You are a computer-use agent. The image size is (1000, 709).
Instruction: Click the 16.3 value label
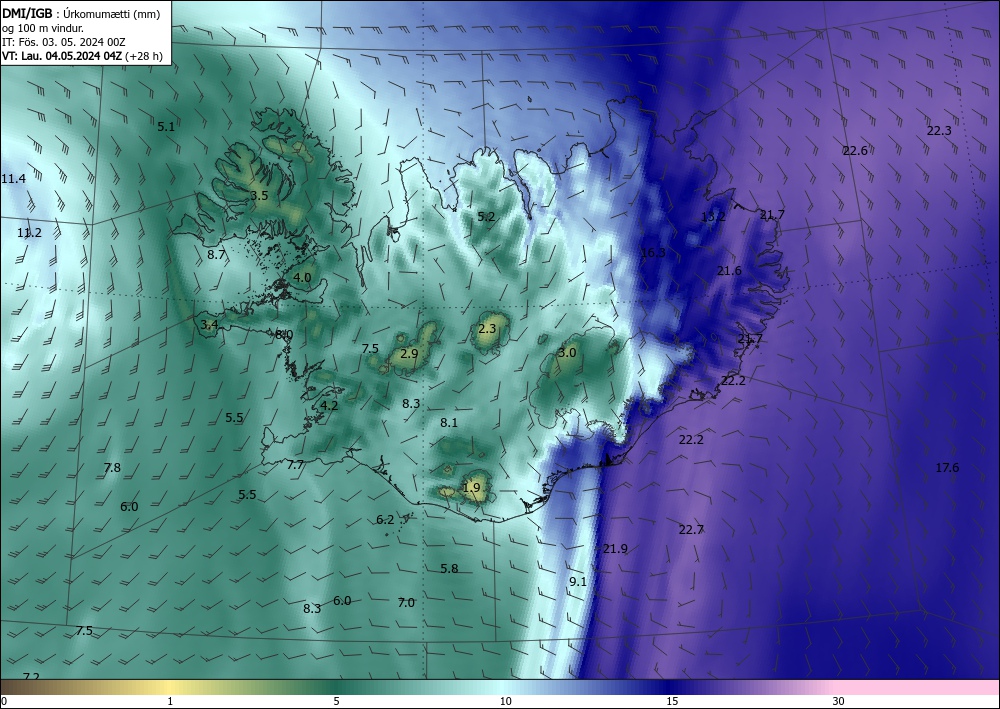tap(653, 253)
